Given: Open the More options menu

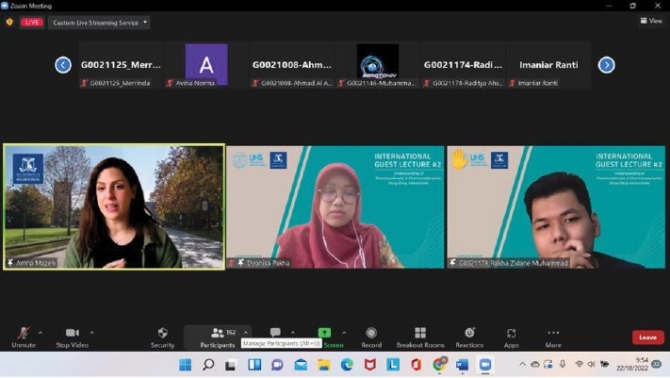Looking at the screenshot, I should [553, 337].
